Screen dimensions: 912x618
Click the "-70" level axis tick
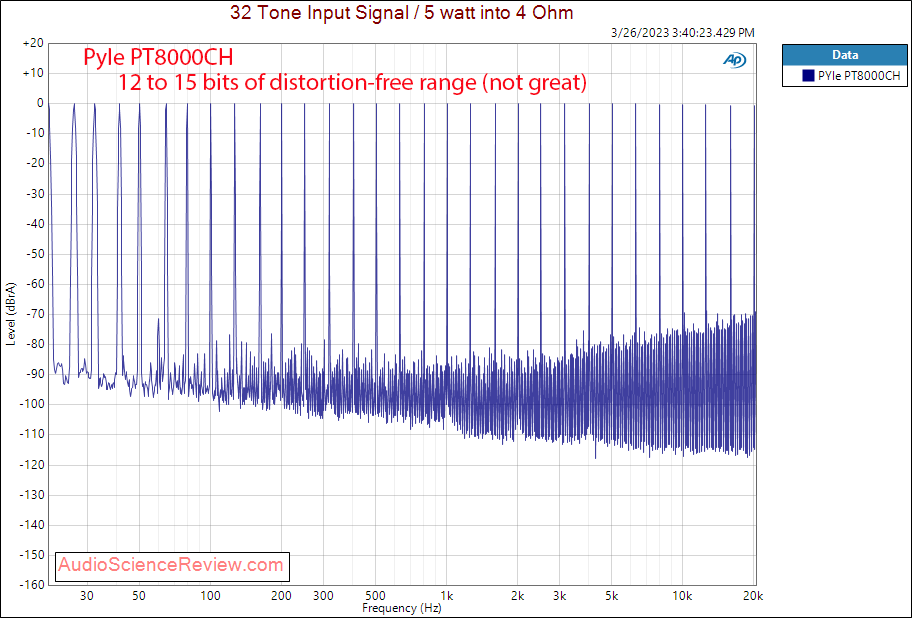coord(34,314)
